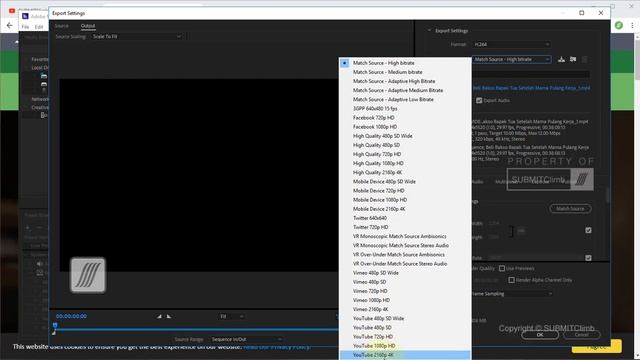The height and width of the screenshot is (360, 640).
Task: Enable the Use Previews checkbox
Action: point(502,268)
